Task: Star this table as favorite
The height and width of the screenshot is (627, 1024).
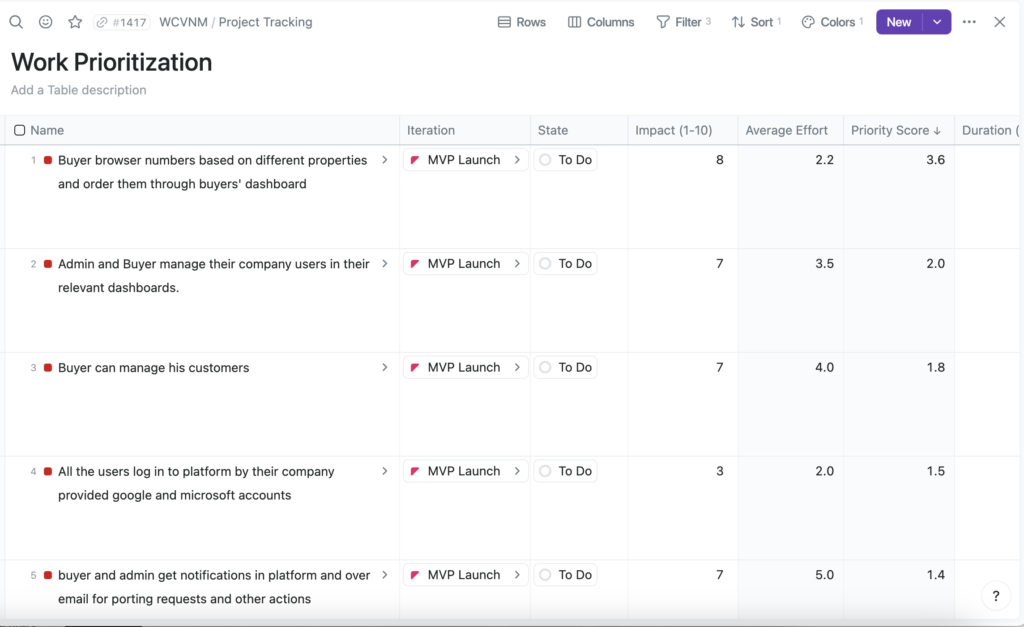Action: click(75, 22)
